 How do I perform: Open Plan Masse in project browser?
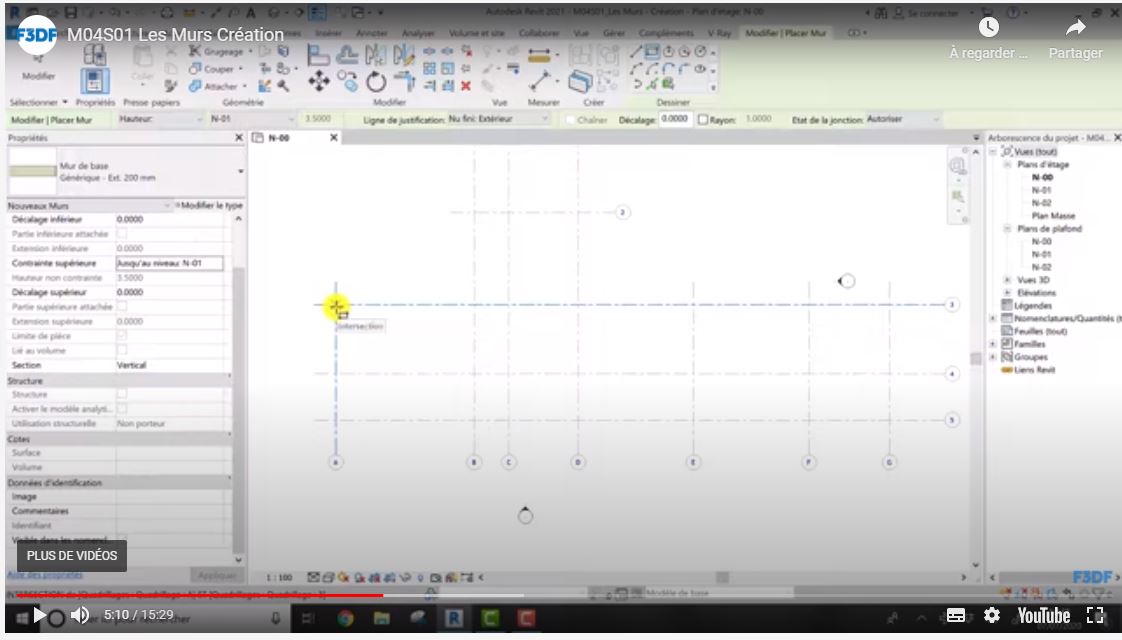click(1053, 215)
